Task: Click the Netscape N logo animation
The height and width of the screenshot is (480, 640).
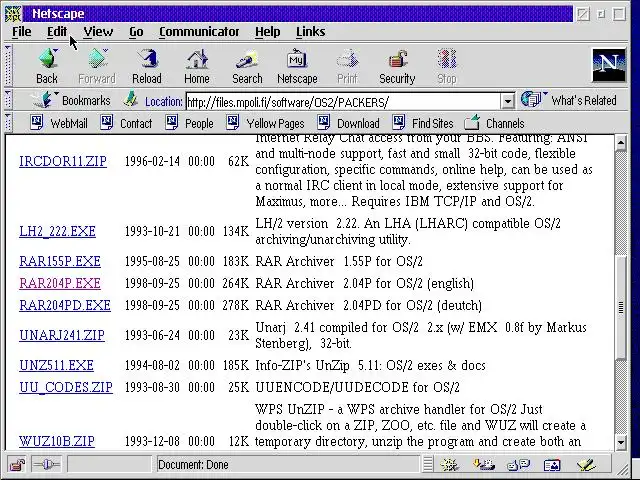Action: (609, 65)
